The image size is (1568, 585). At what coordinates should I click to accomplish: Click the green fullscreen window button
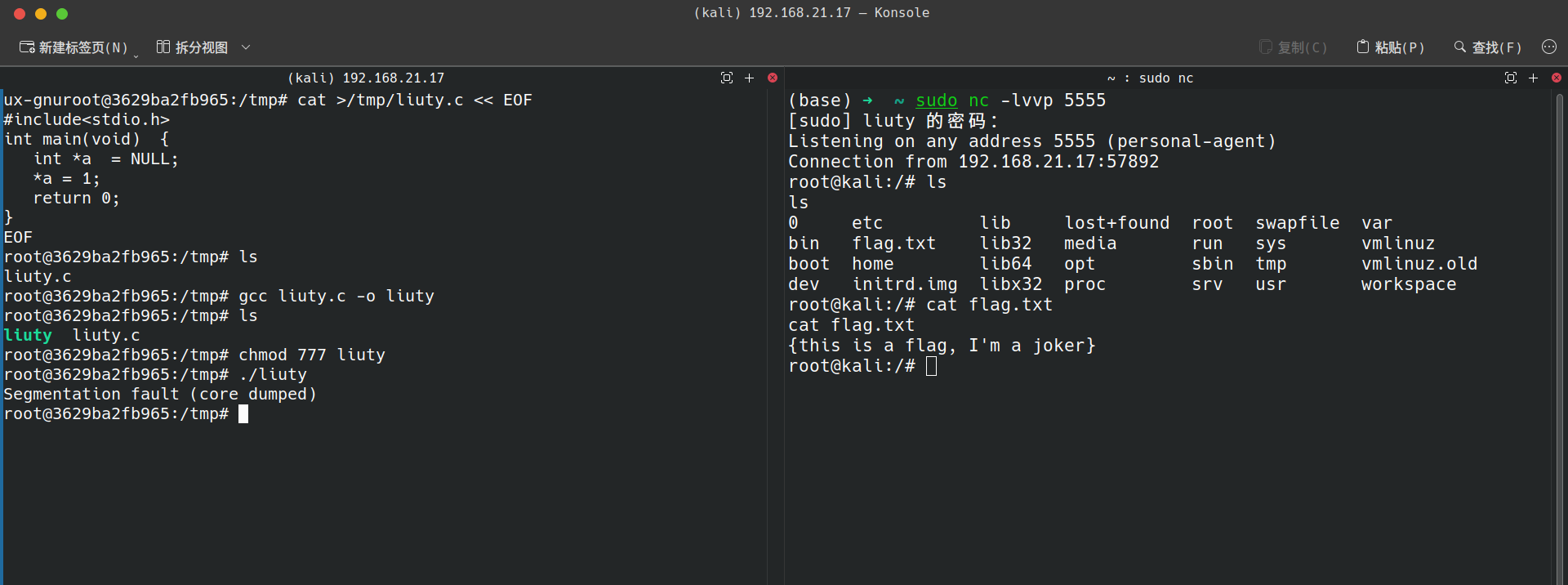point(62,14)
